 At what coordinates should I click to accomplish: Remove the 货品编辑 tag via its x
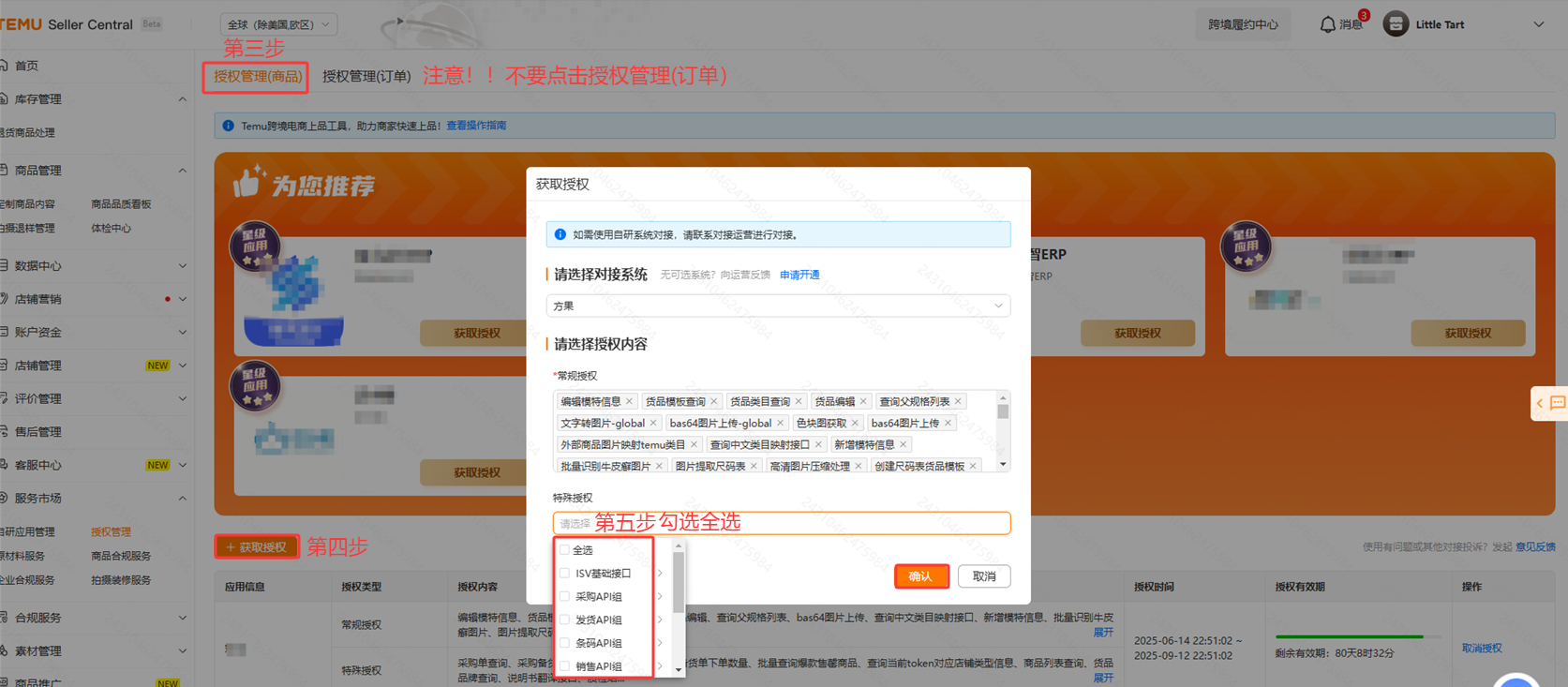click(x=863, y=401)
